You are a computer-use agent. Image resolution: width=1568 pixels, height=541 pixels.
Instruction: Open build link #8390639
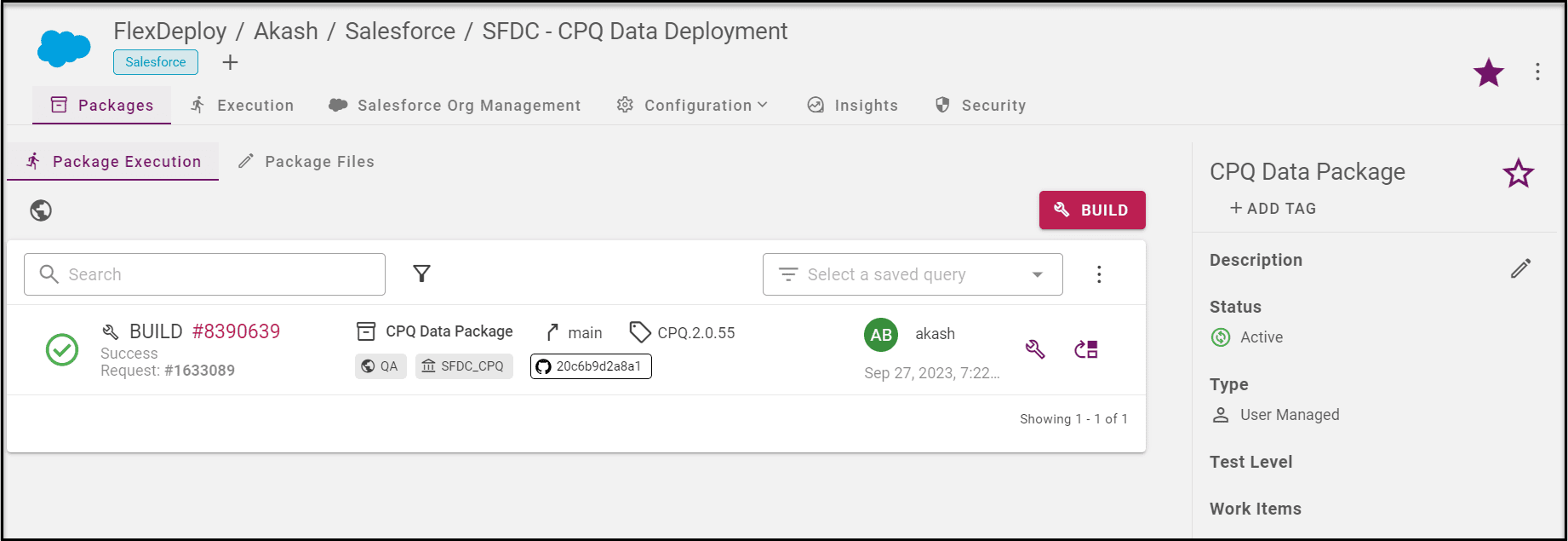(236, 331)
